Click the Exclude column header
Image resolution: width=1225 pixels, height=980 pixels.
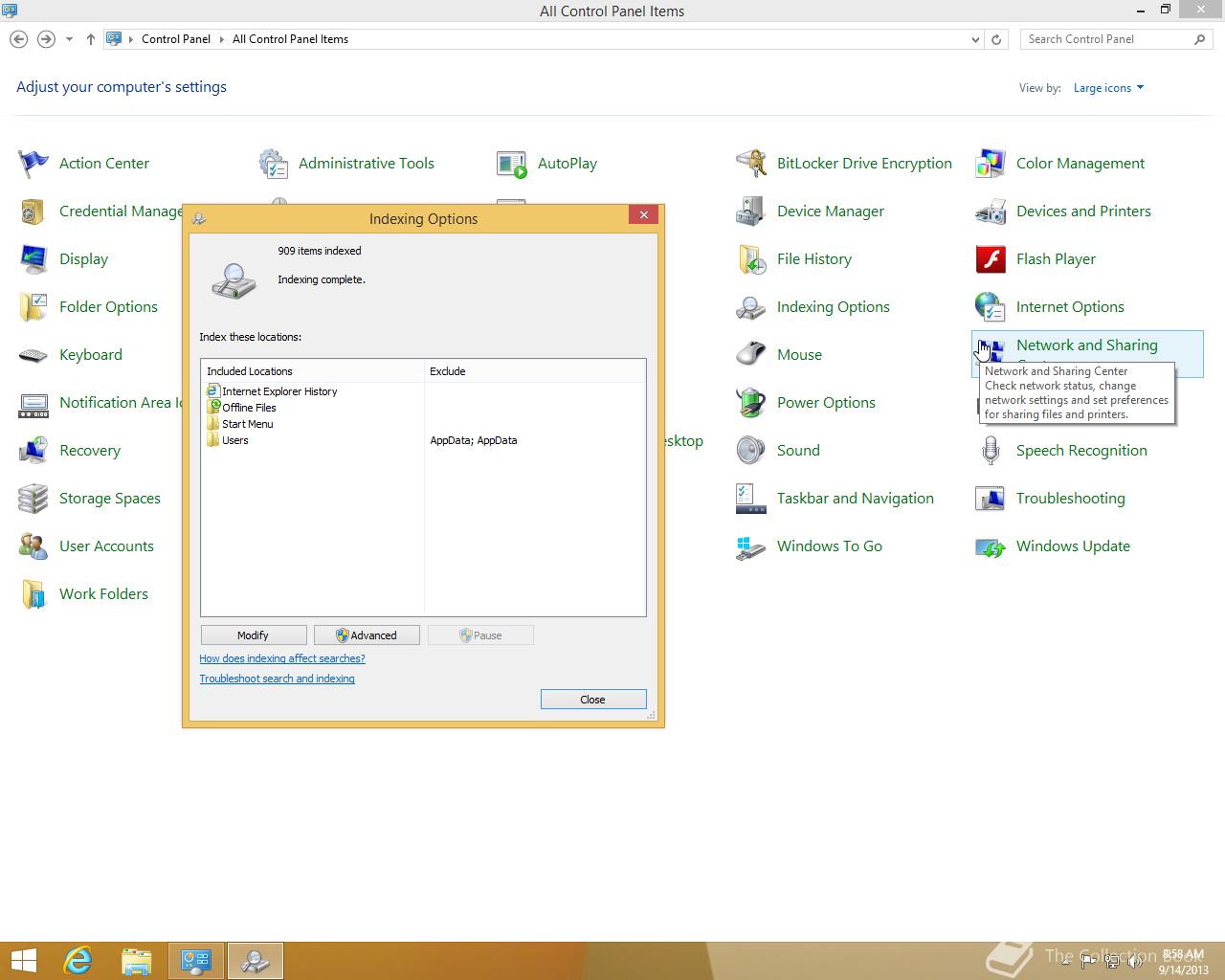pyautogui.click(x=535, y=371)
